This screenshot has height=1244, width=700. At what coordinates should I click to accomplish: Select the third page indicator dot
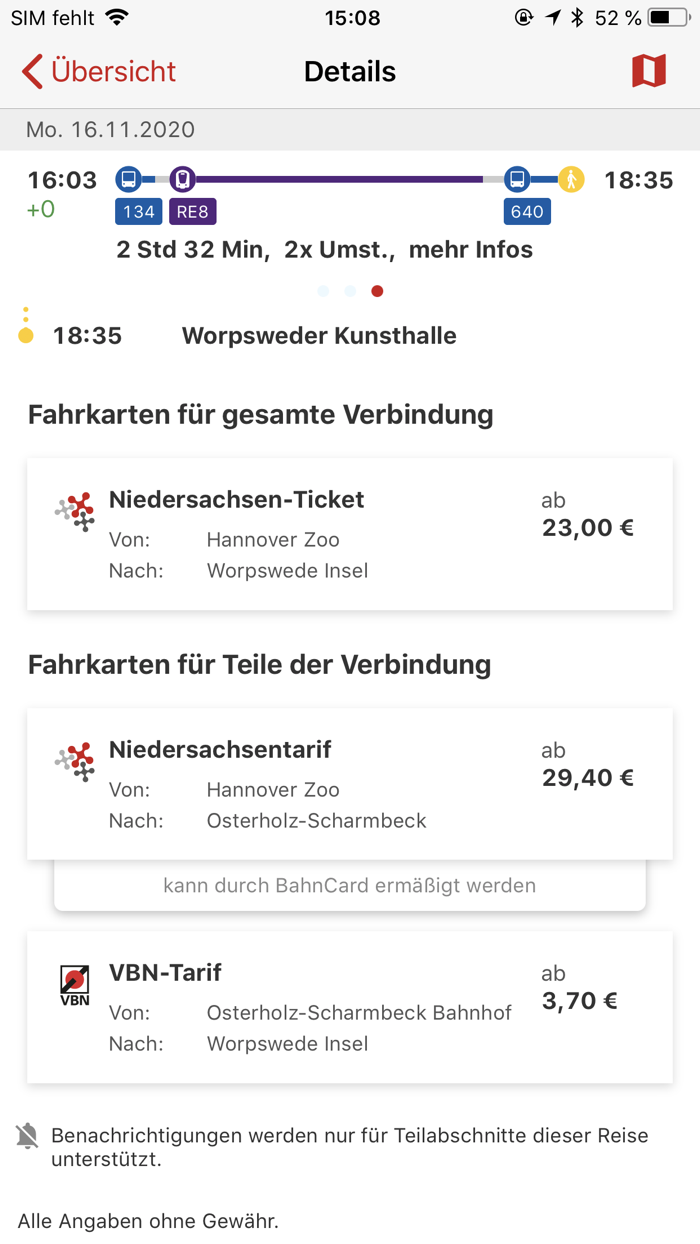pos(378,291)
